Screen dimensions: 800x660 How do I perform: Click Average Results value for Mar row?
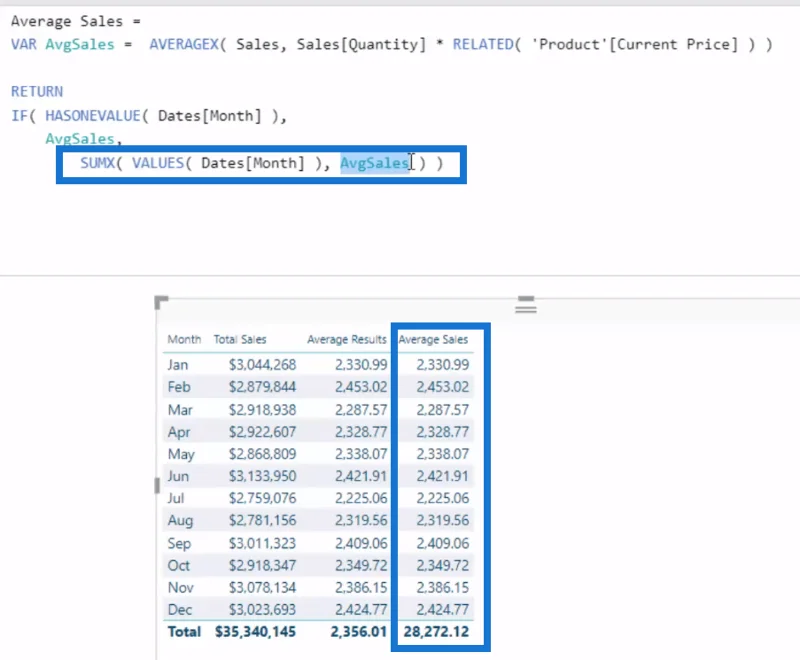coord(361,410)
